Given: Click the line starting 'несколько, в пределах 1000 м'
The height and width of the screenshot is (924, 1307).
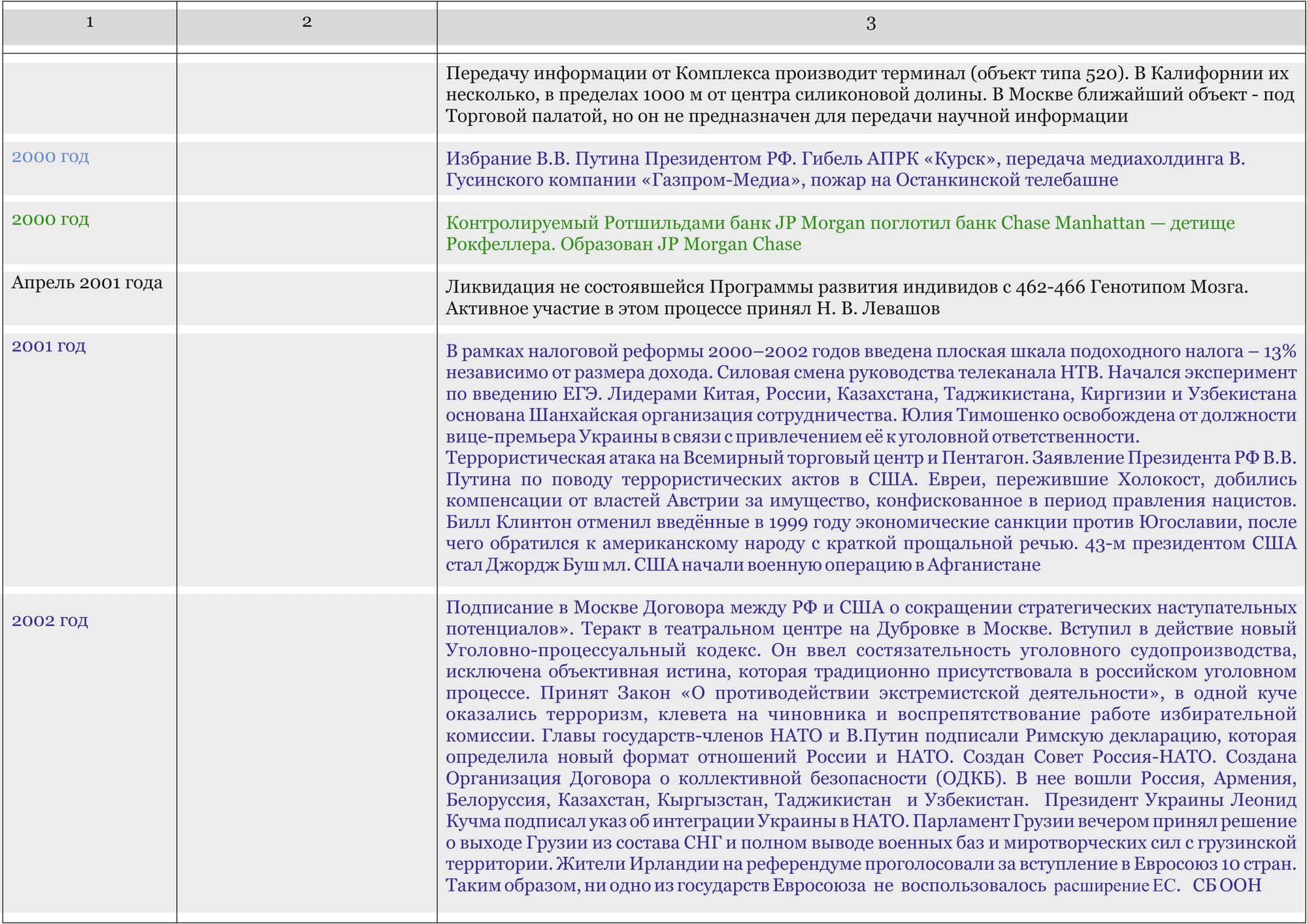Looking at the screenshot, I should click(x=870, y=95).
